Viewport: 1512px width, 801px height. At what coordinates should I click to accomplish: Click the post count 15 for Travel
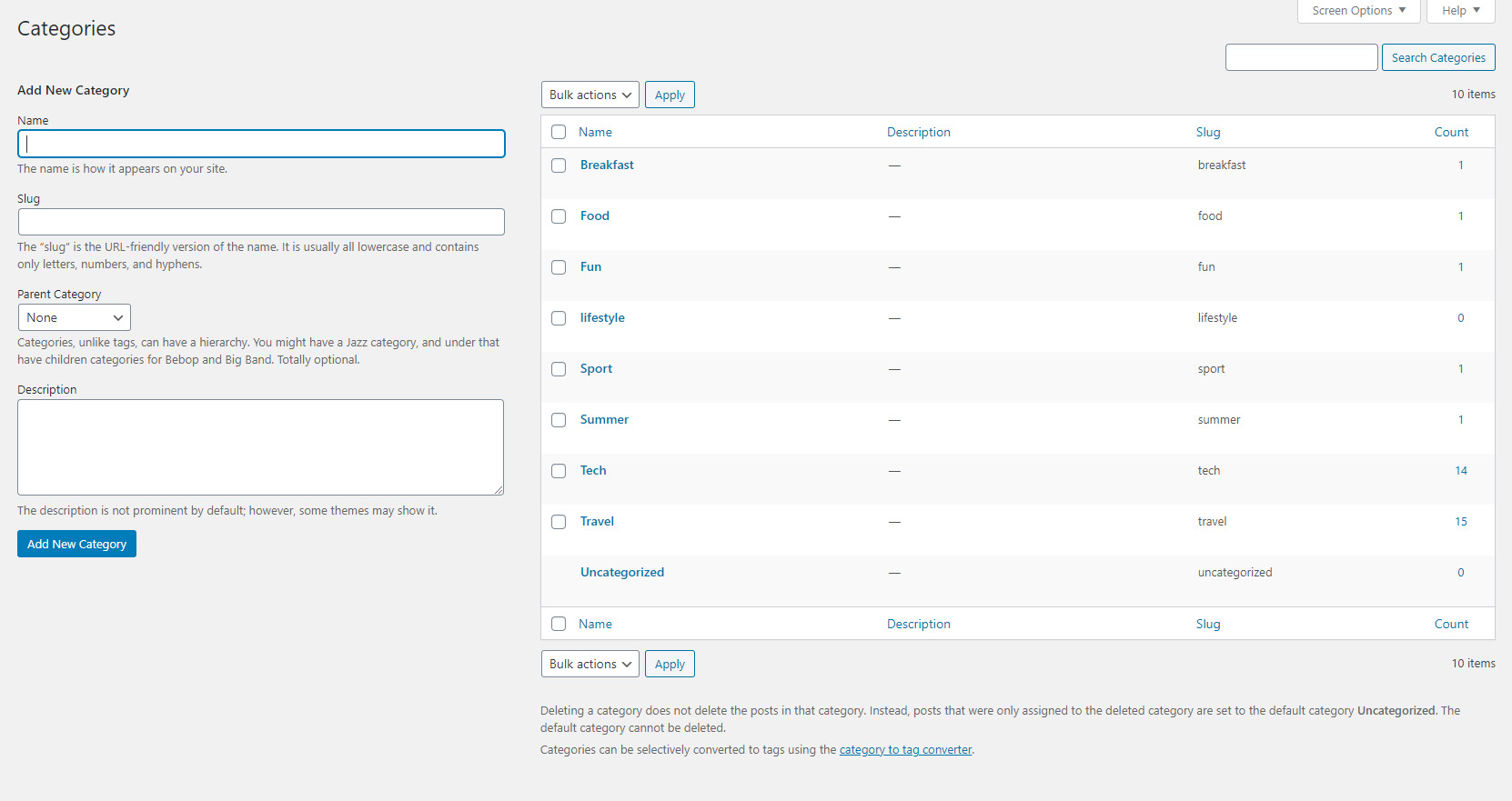(x=1460, y=521)
